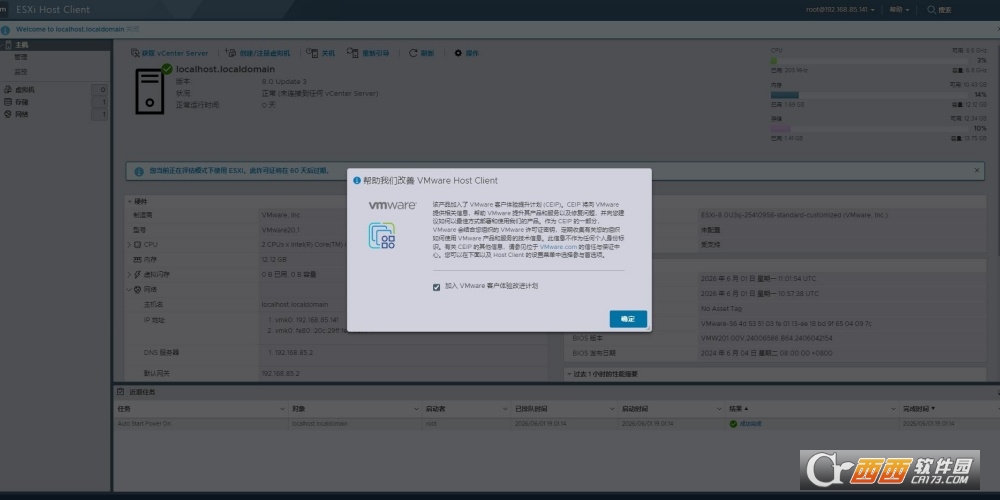Open the 已排队时间 column dropdown arrow
The width and height of the screenshot is (1000, 500).
[x=614, y=408]
